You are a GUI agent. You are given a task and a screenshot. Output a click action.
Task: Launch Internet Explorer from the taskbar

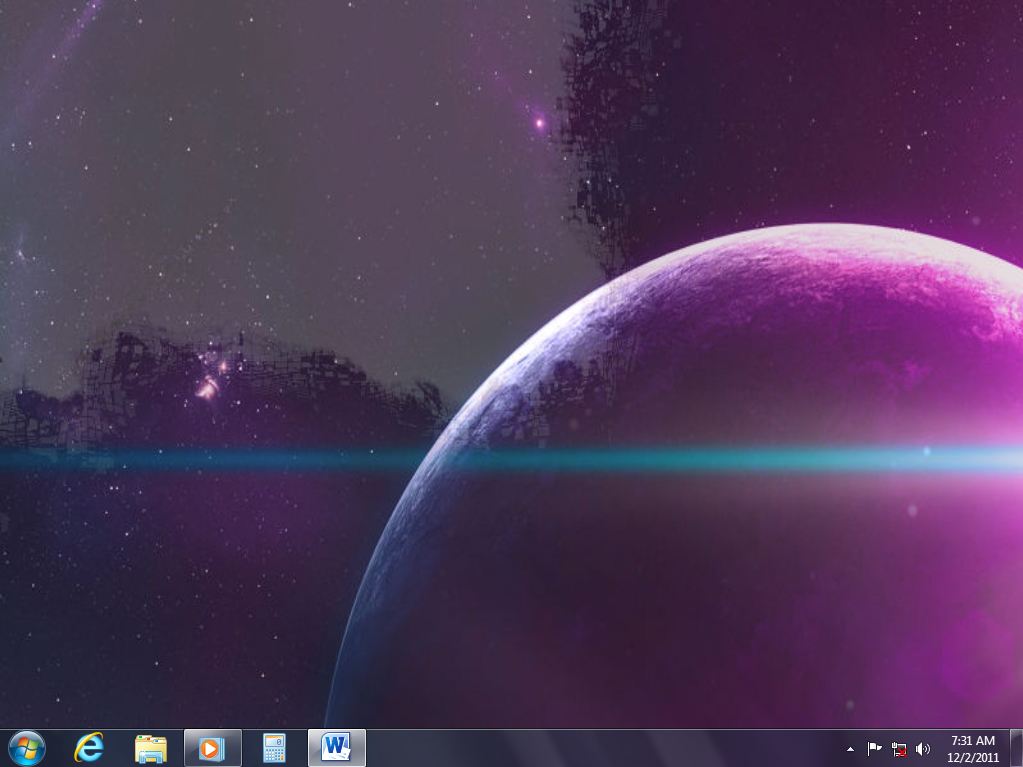89,748
